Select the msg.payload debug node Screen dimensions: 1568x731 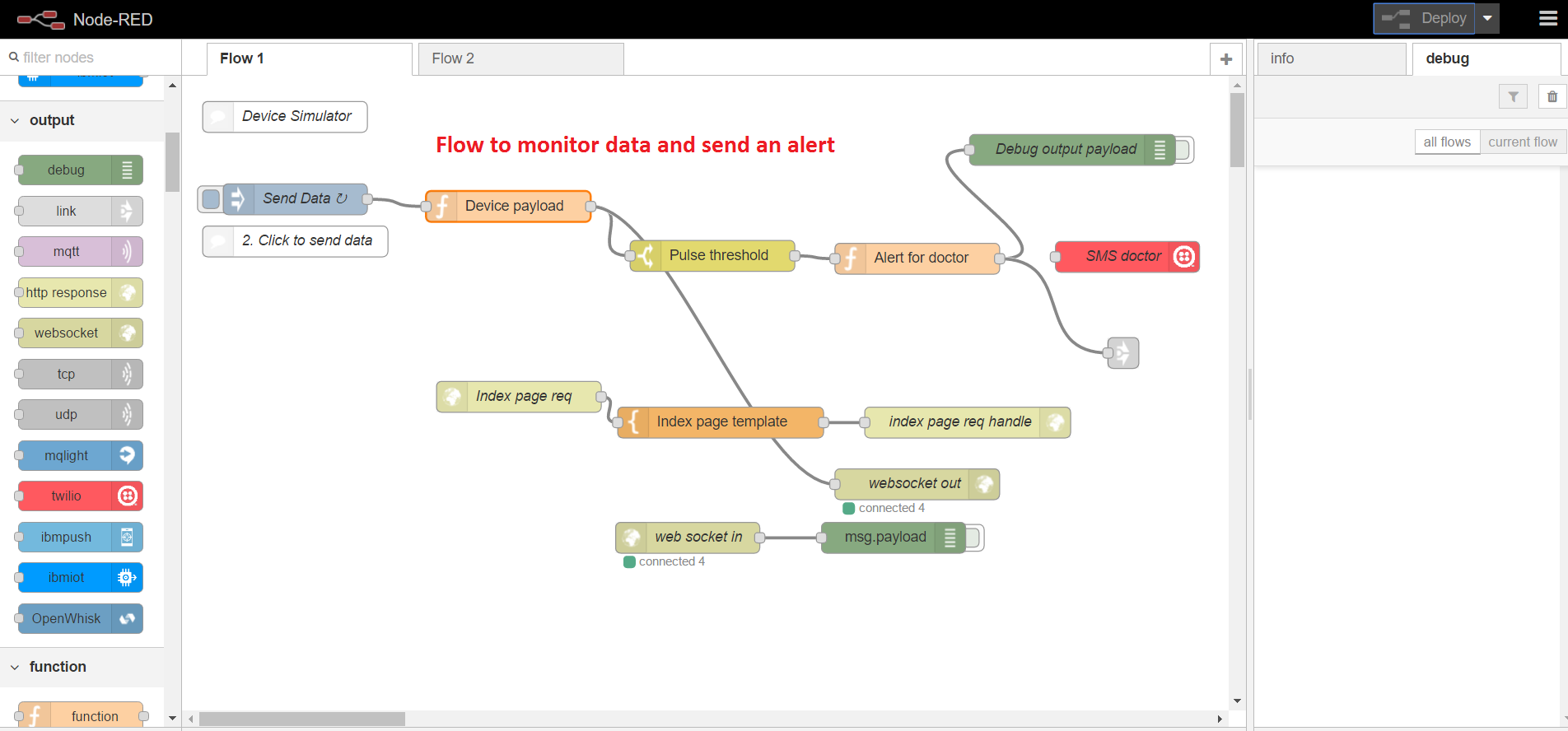(x=894, y=538)
